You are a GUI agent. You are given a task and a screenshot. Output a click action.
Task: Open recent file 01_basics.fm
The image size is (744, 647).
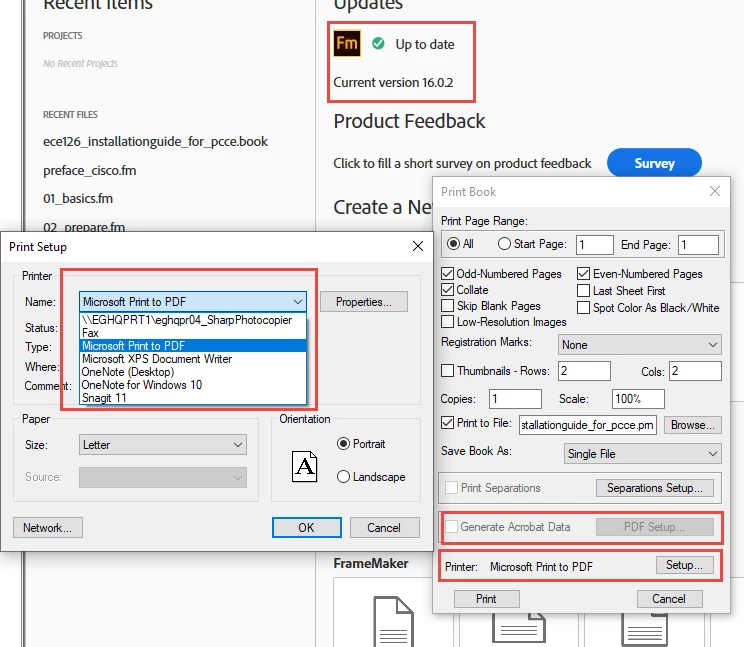[x=78, y=198]
